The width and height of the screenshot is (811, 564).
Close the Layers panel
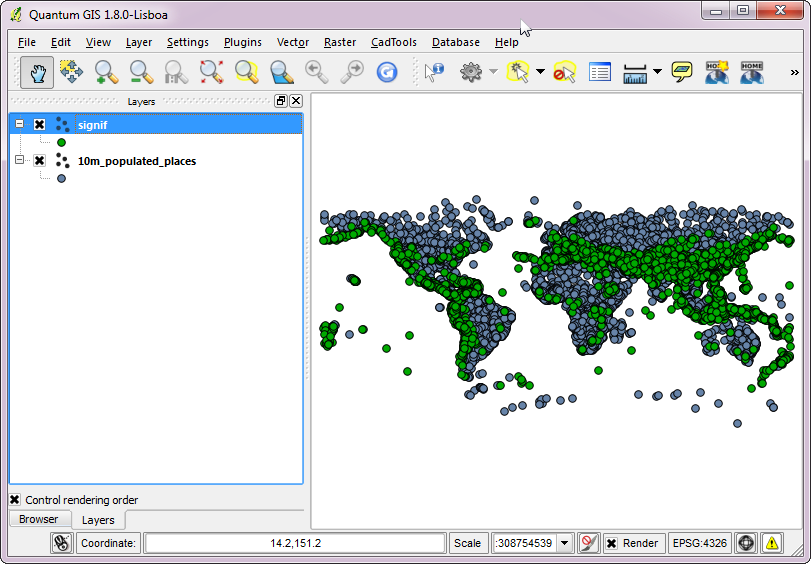[296, 101]
